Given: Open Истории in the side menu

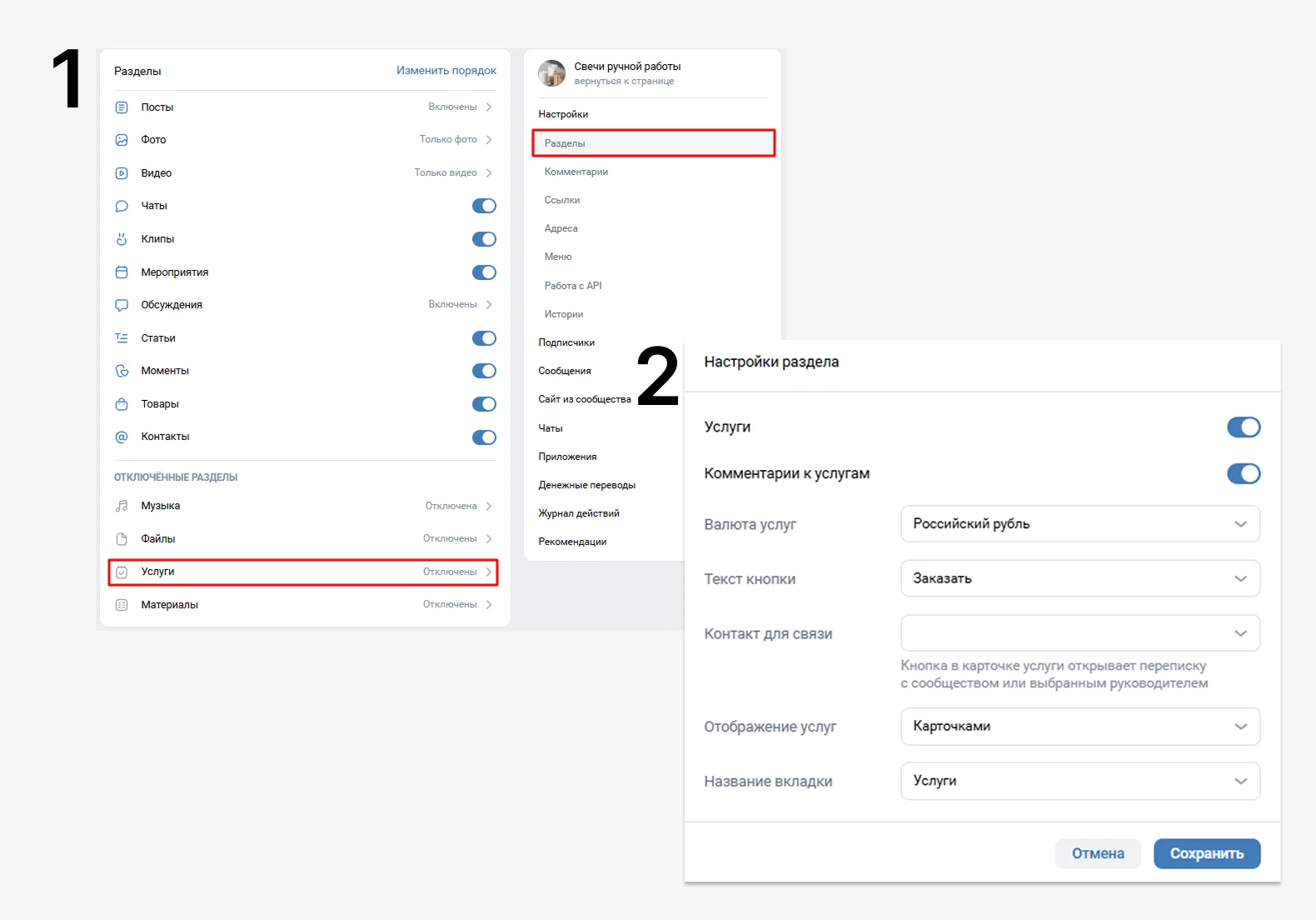Looking at the screenshot, I should (x=564, y=314).
